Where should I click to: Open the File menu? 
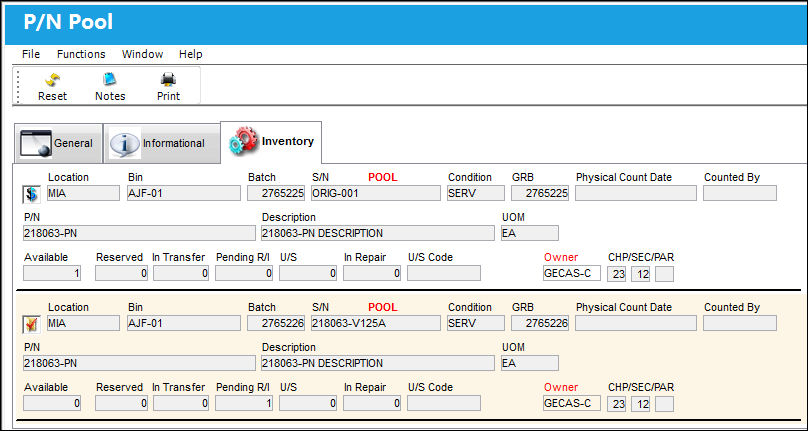[x=31, y=54]
